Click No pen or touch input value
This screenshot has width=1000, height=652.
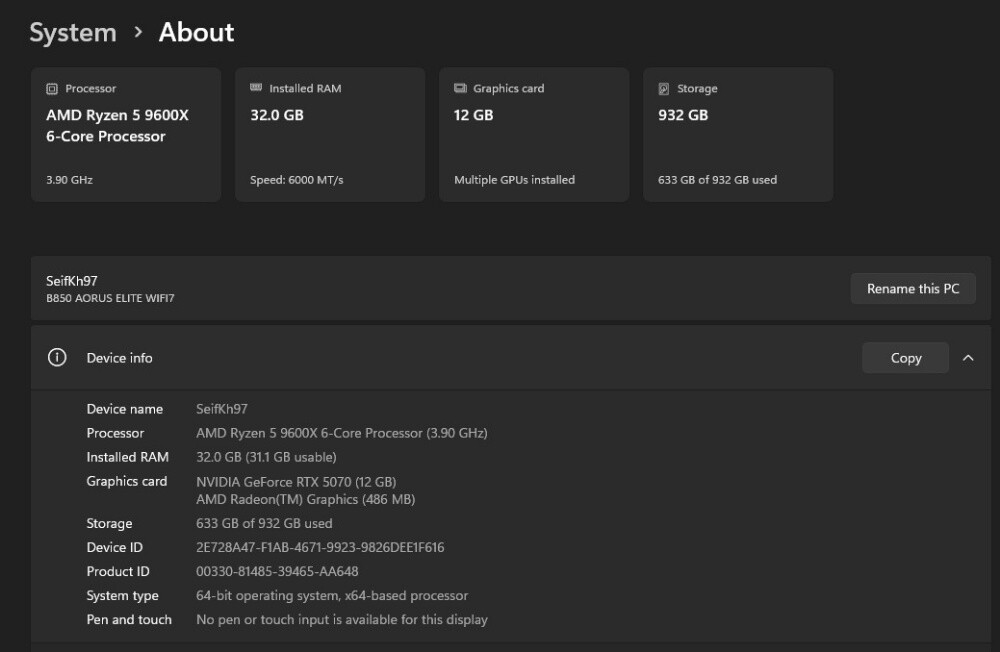(x=342, y=619)
